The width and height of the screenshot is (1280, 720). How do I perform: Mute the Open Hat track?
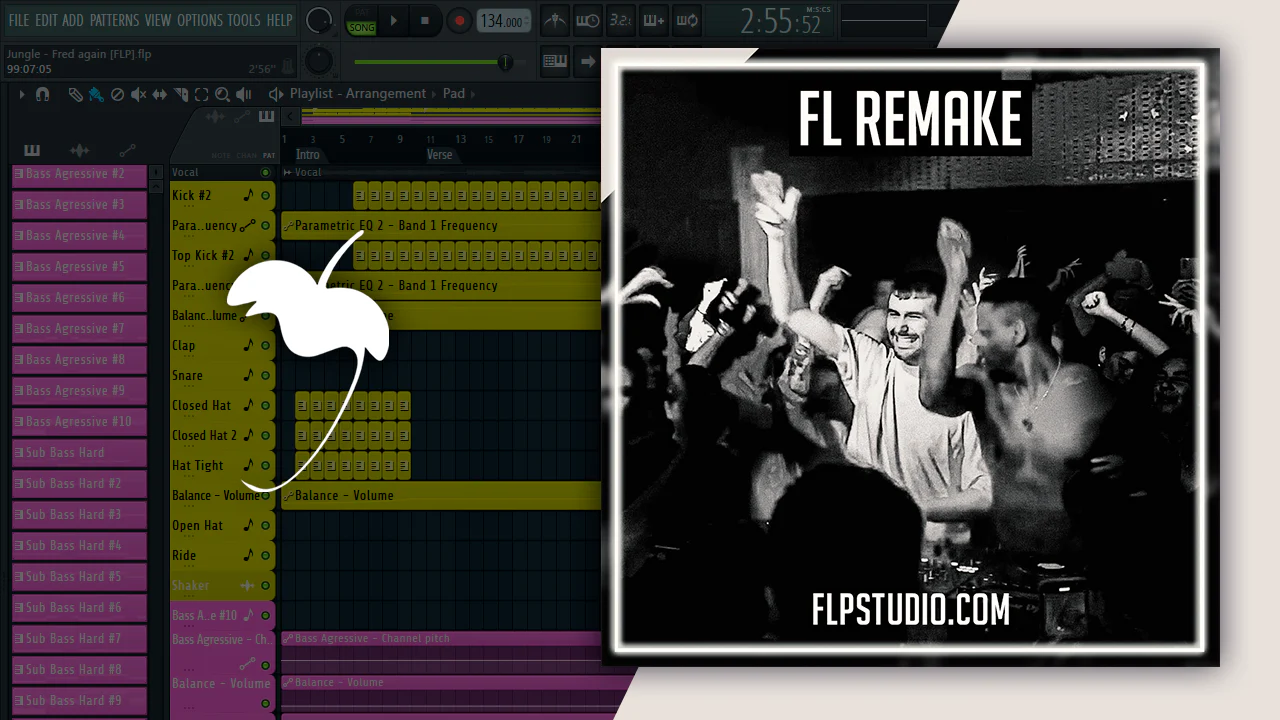click(x=265, y=526)
